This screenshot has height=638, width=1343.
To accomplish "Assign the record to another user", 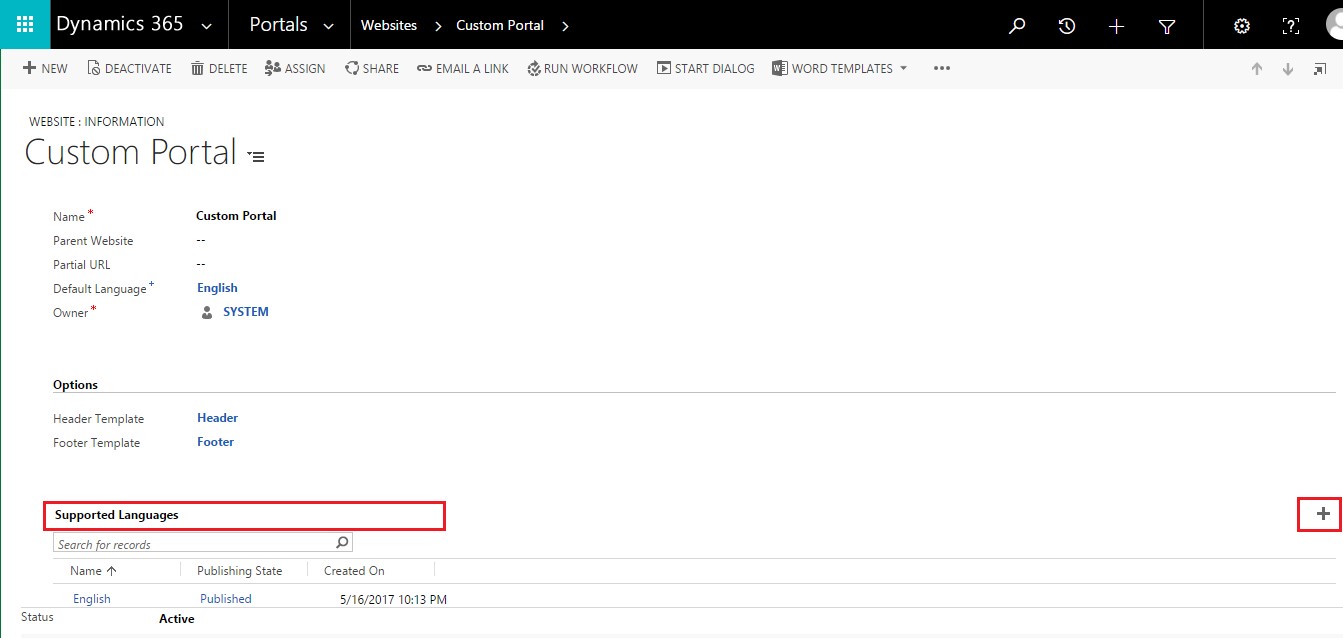I will [x=295, y=68].
